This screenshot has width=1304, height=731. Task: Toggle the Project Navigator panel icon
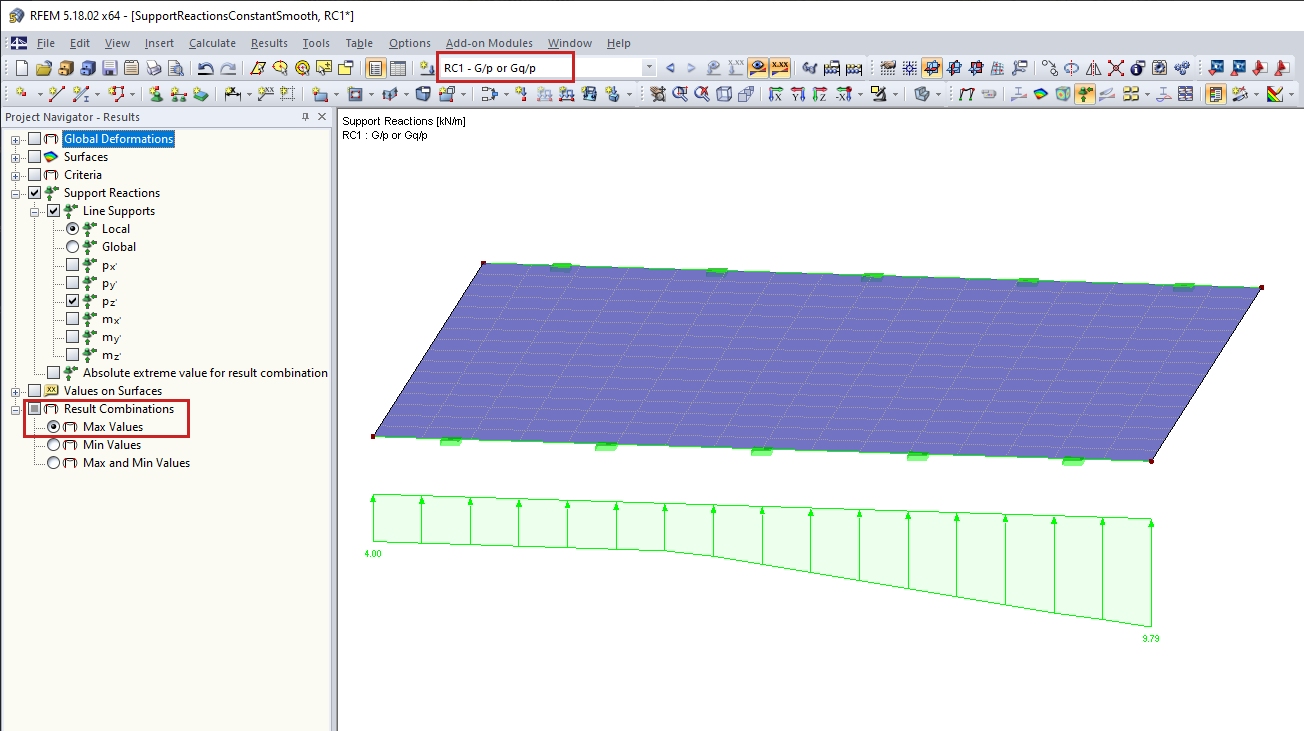tap(375, 68)
